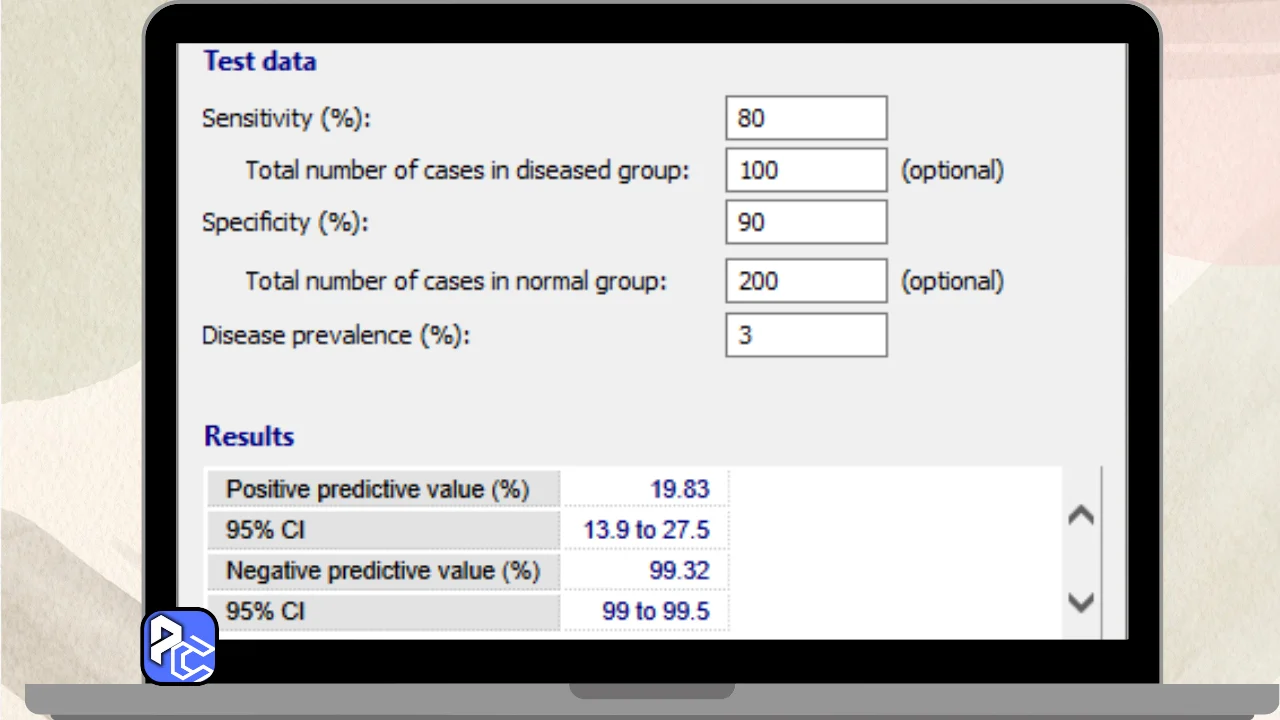This screenshot has height=720, width=1280.
Task: Click the Sensitivity (%) input field
Action: click(806, 118)
